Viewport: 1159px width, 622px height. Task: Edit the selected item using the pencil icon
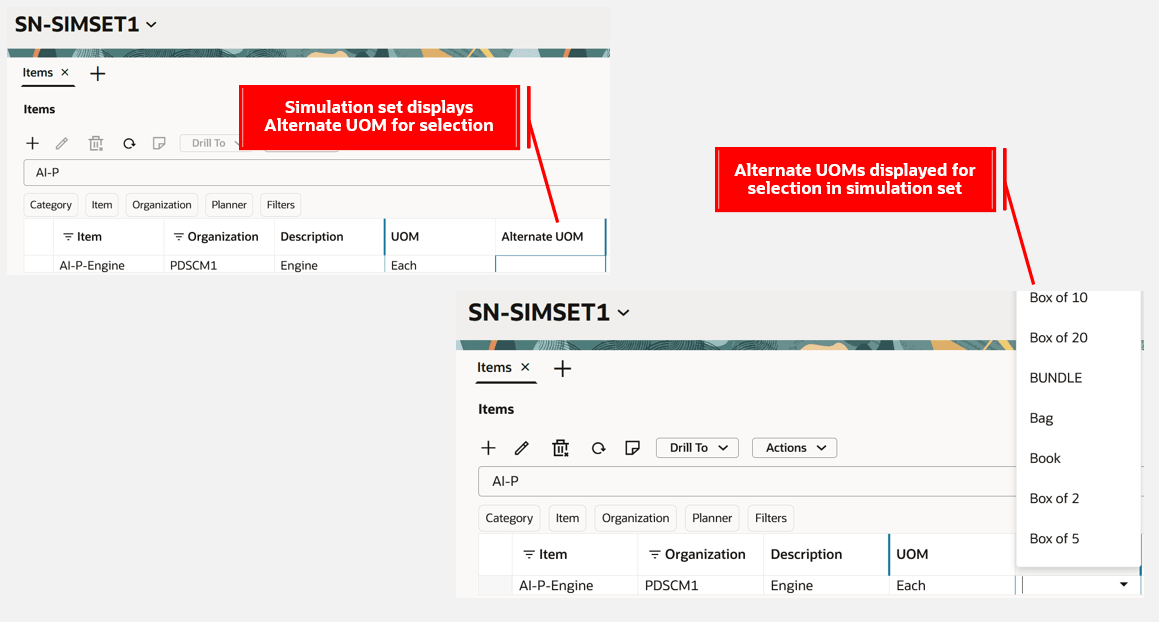(521, 447)
